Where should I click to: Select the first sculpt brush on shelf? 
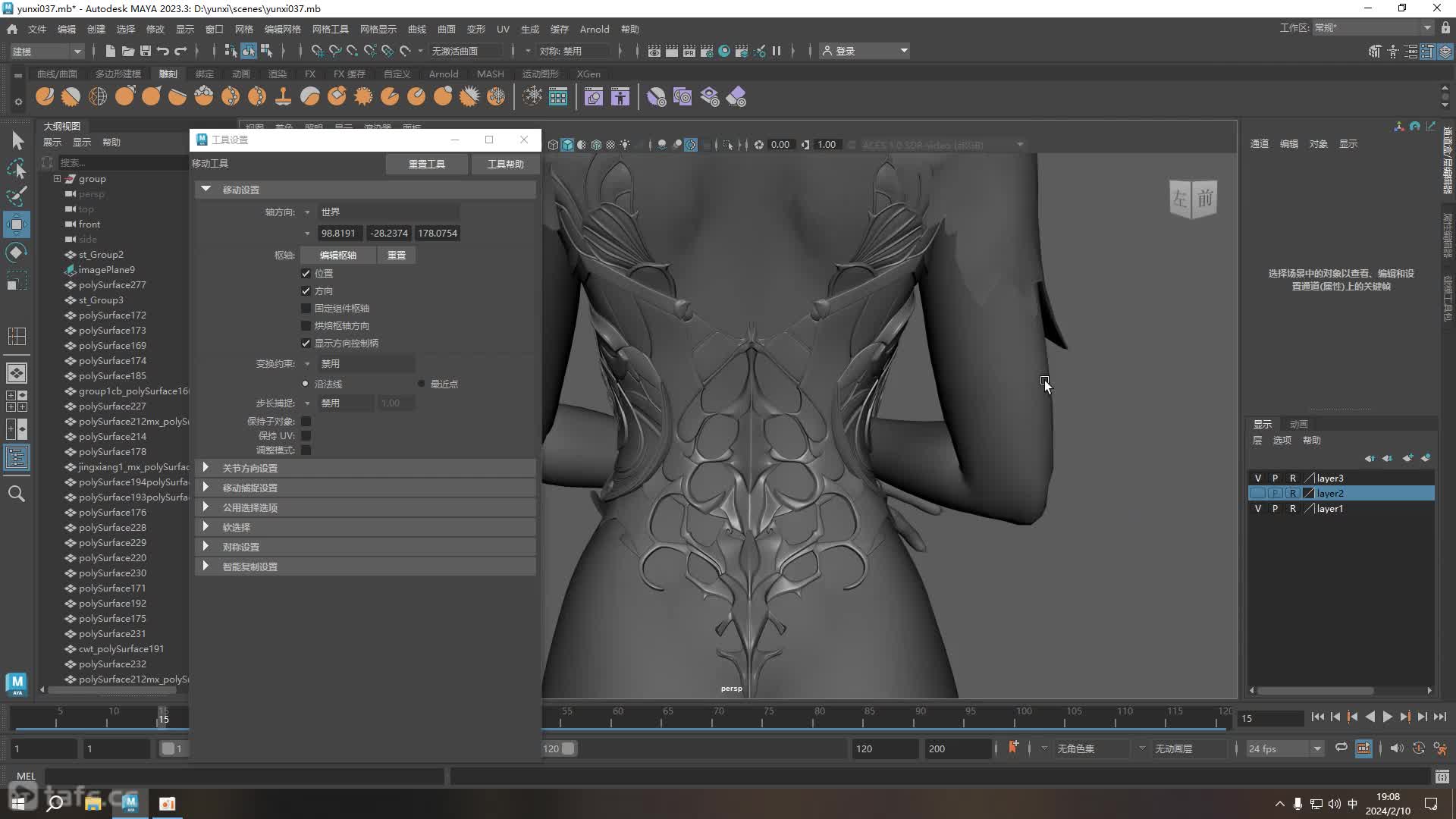tap(45, 96)
